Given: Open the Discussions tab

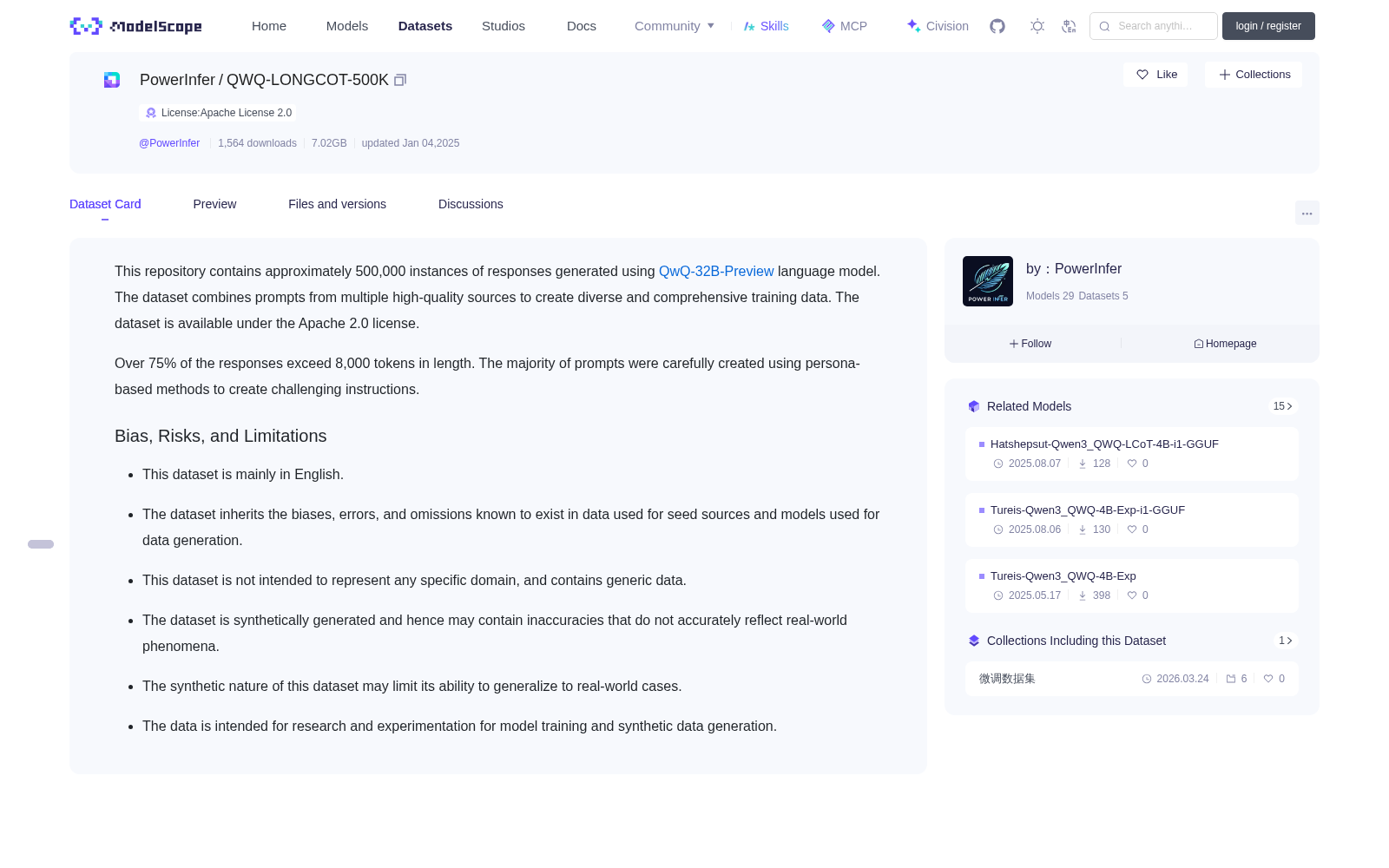Looking at the screenshot, I should click(x=471, y=204).
